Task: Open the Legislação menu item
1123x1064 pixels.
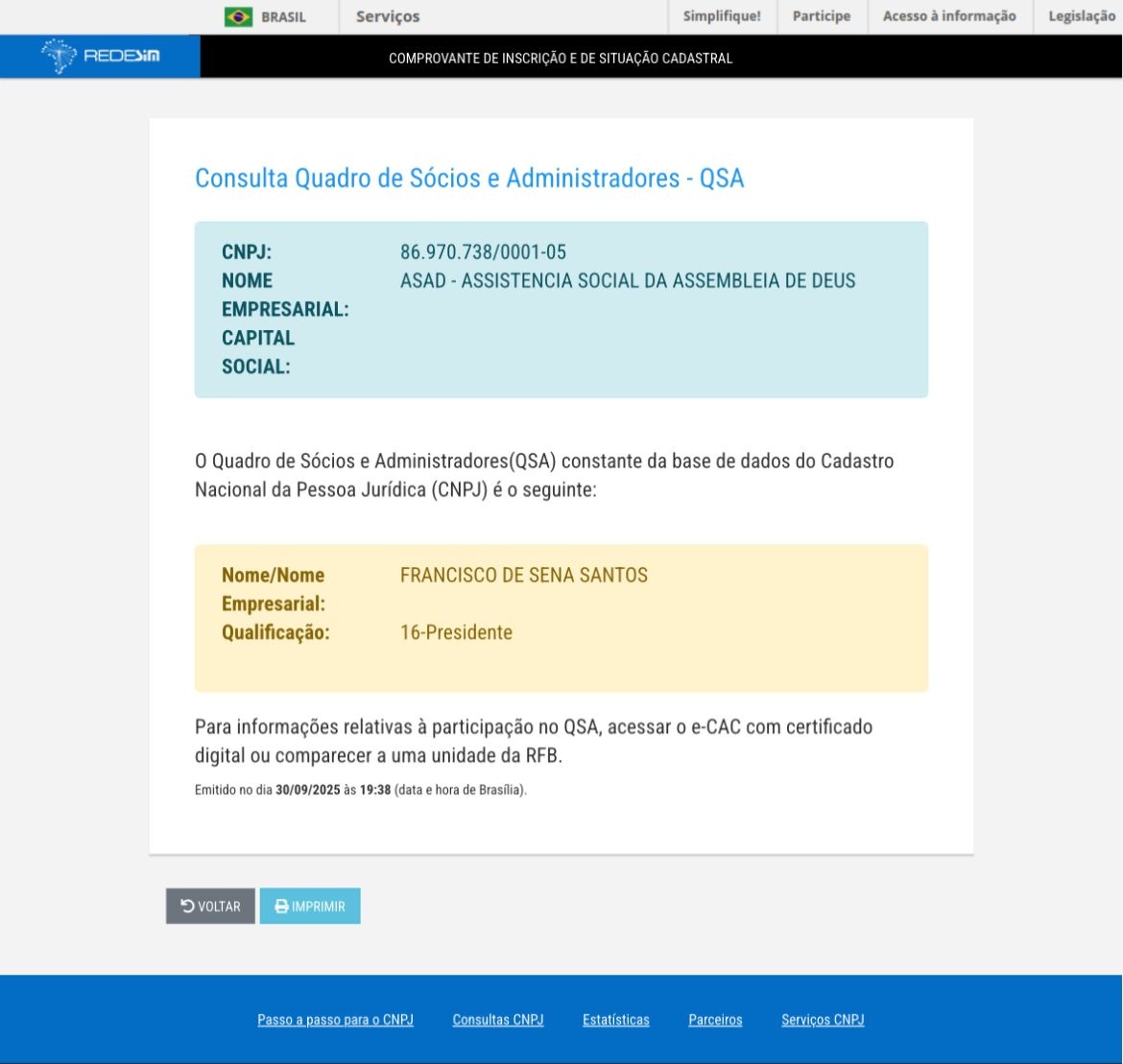Action: click(1082, 15)
